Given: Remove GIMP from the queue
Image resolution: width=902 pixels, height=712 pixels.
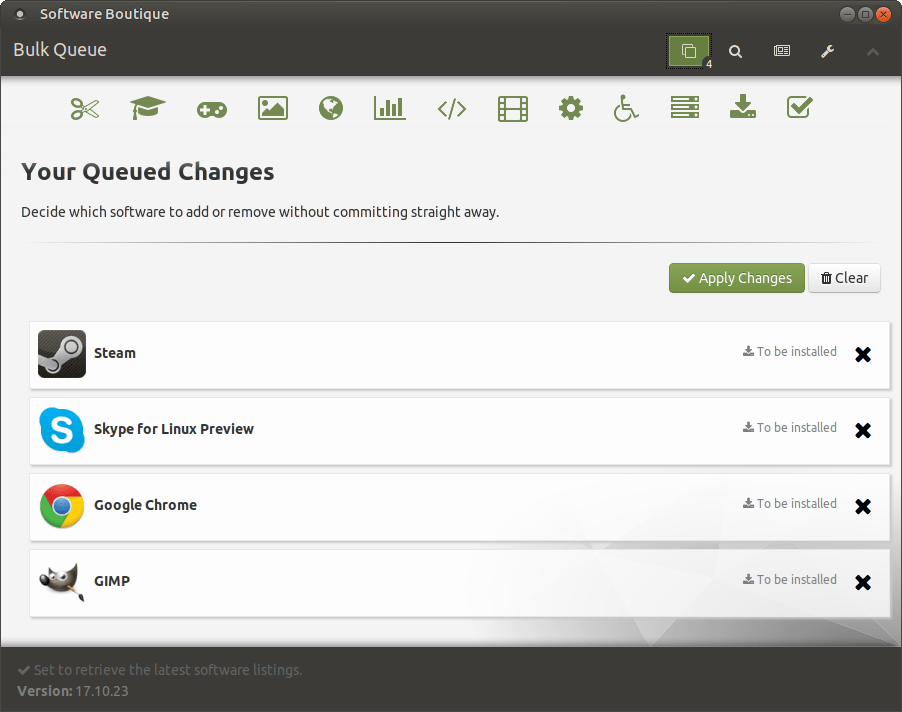Looking at the screenshot, I should pos(862,582).
